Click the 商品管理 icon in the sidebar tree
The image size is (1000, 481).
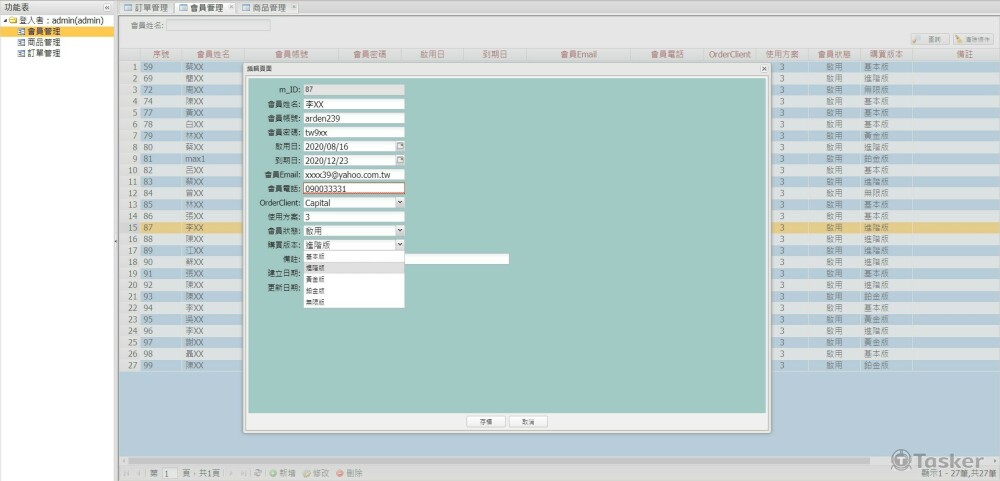click(21, 43)
